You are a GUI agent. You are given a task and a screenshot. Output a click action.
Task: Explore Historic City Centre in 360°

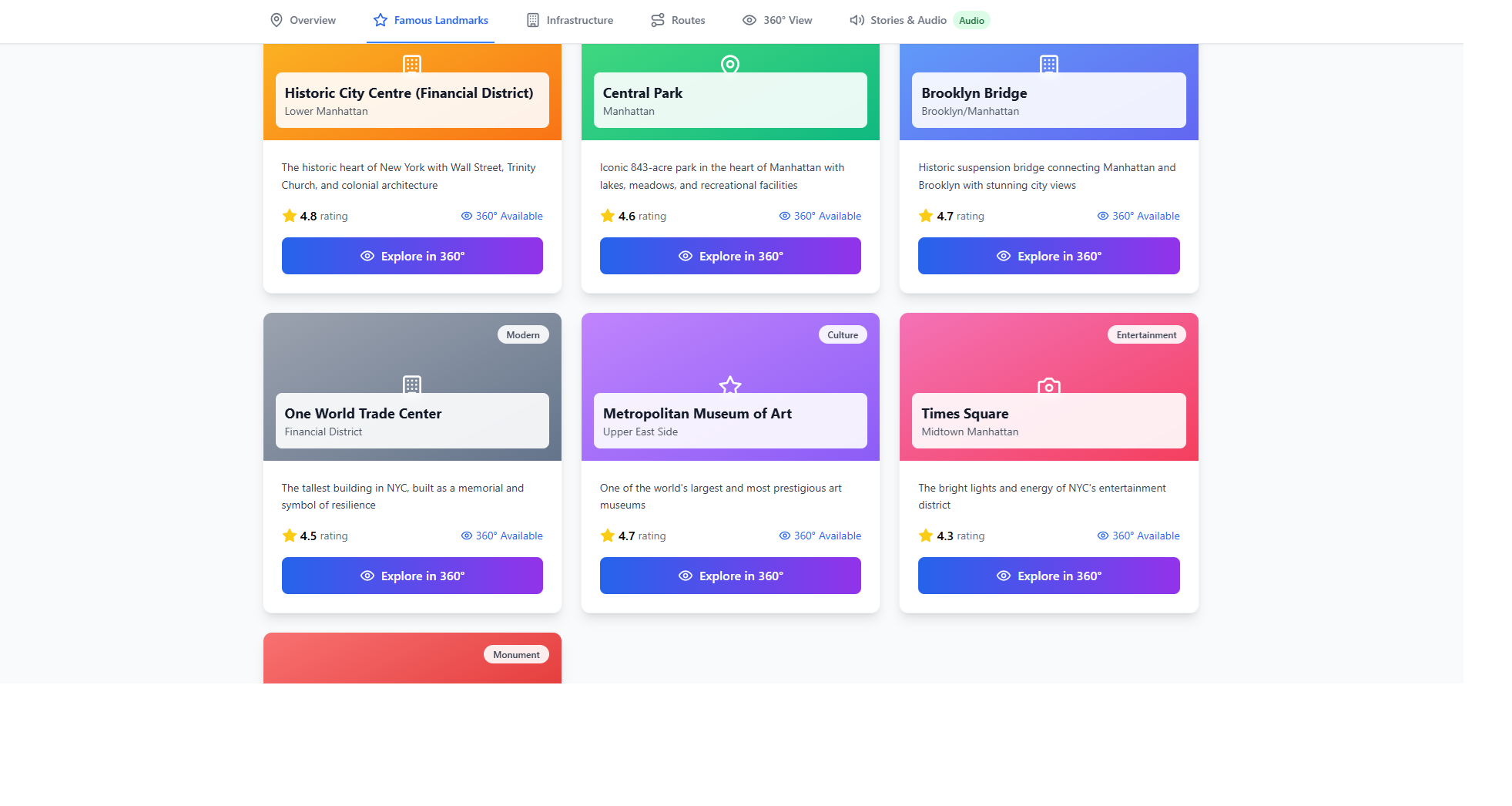[x=412, y=256]
